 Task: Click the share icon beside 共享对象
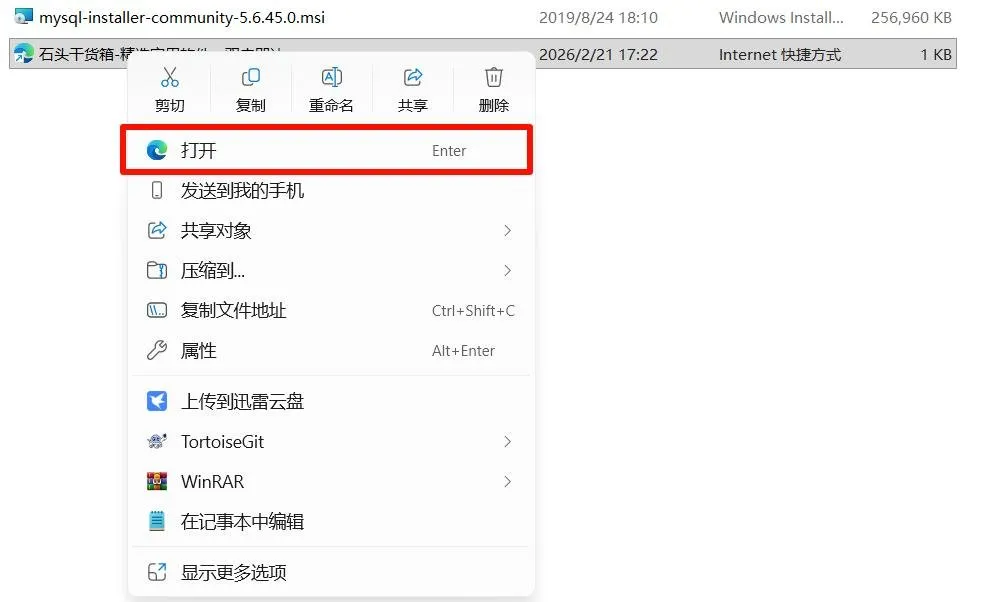pyautogui.click(x=157, y=230)
